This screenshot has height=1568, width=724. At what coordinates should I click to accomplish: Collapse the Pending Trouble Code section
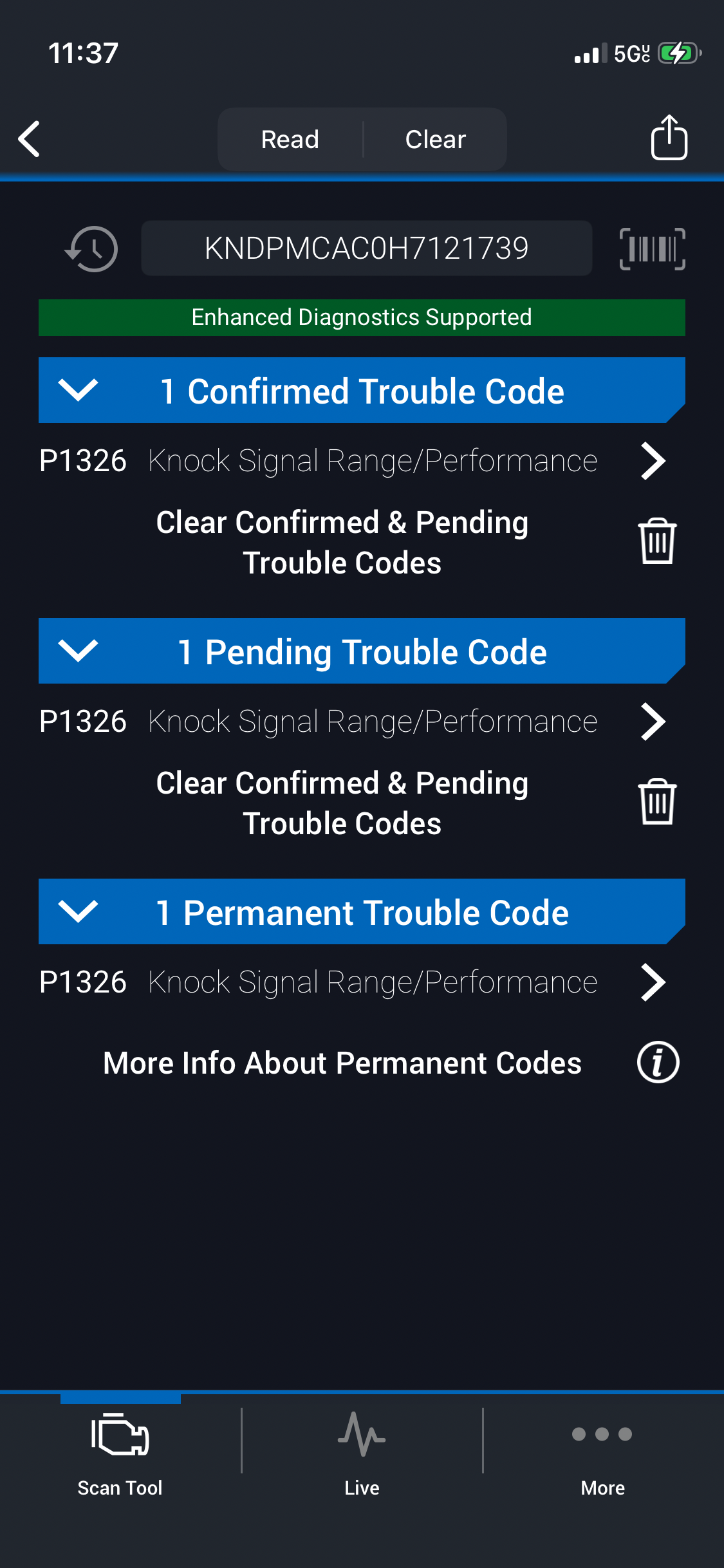tap(78, 651)
